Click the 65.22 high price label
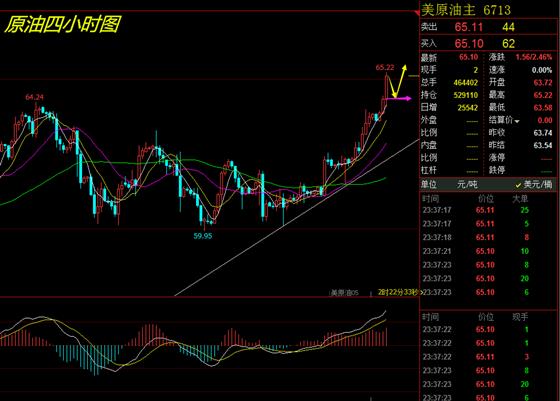 tap(385, 67)
